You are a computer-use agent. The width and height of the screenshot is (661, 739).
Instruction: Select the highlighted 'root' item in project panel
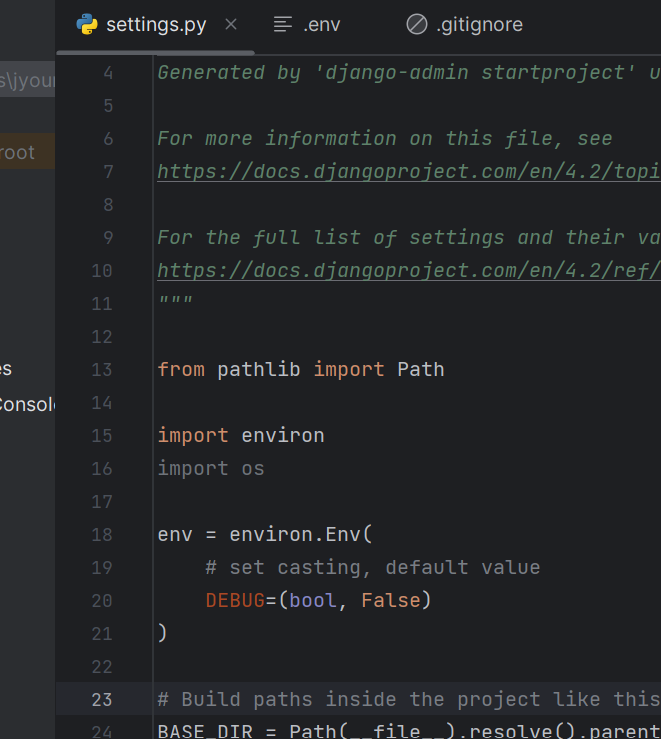(x=27, y=151)
